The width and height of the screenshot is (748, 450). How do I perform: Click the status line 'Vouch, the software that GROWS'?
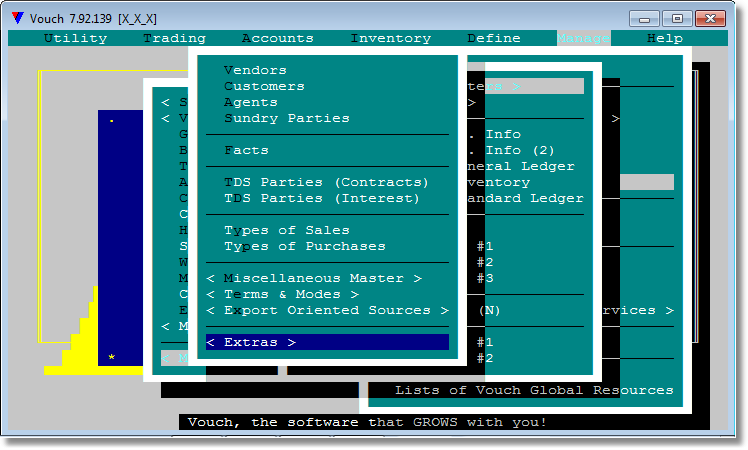[x=367, y=422]
